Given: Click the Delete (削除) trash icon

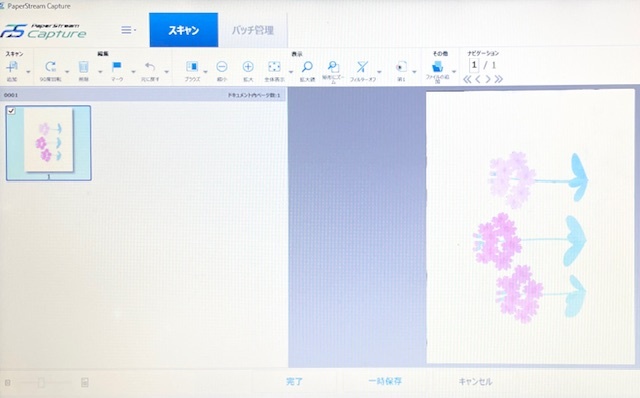Looking at the screenshot, I should [x=83, y=67].
